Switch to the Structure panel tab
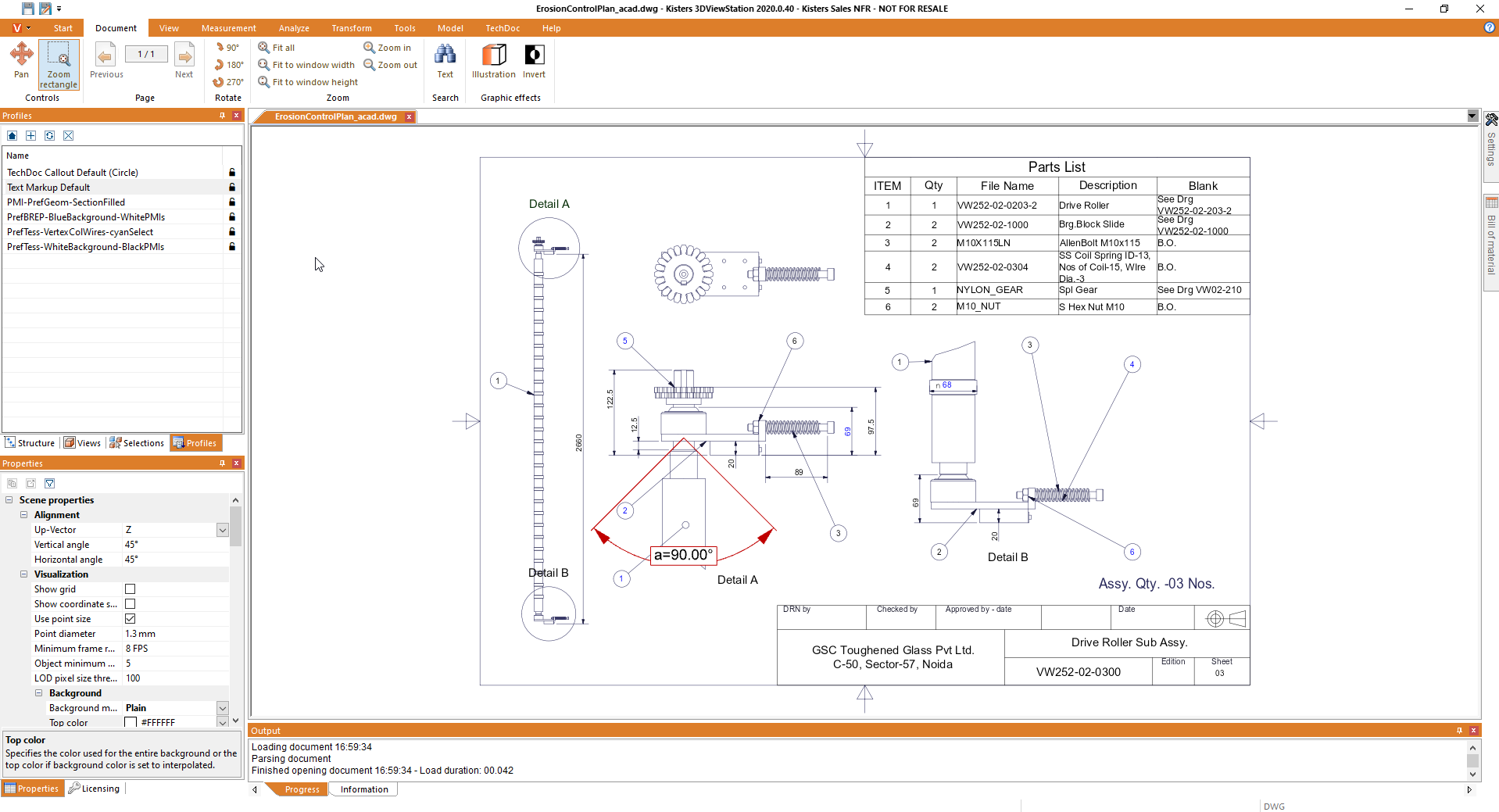1499x812 pixels. pos(30,443)
